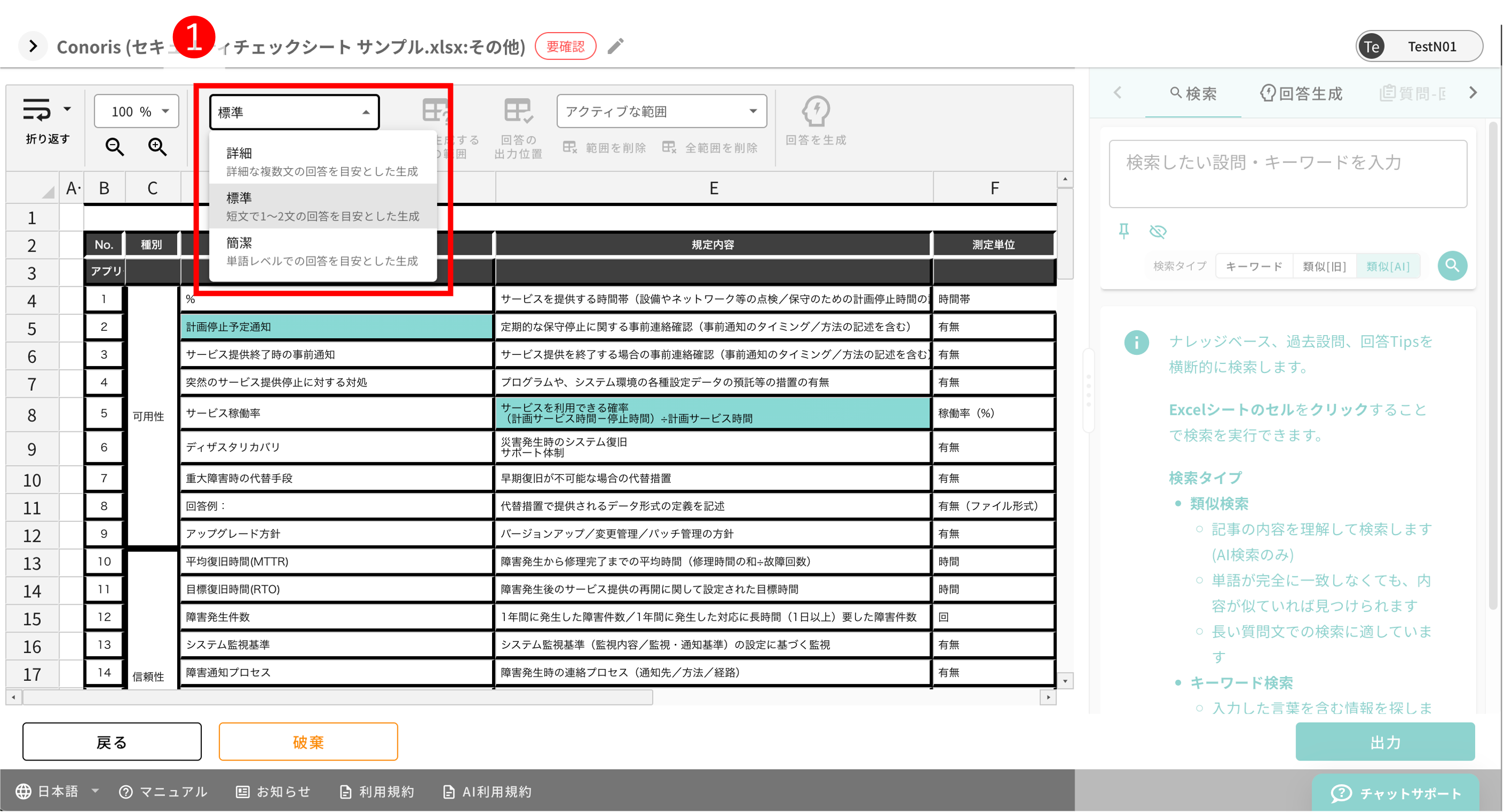Pin the search panel with the pin icon

1124,231
